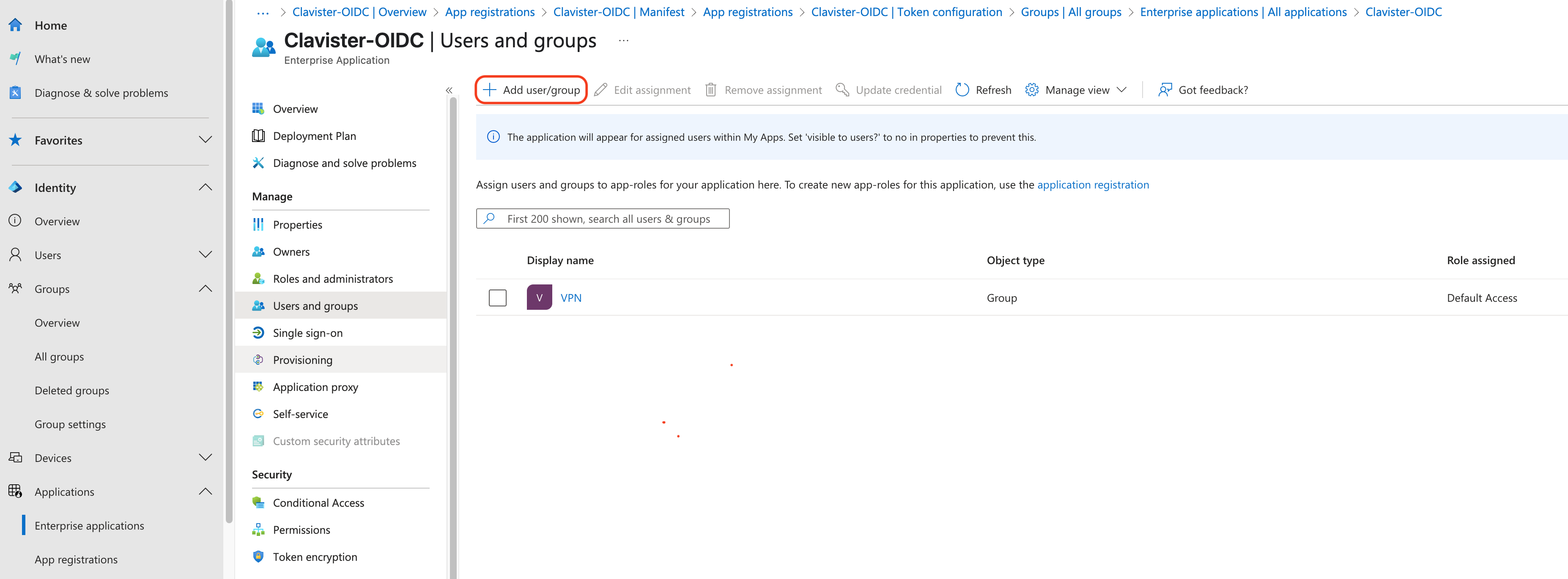Click the Manage view gear icon
The image size is (1568, 579).
tap(1031, 90)
